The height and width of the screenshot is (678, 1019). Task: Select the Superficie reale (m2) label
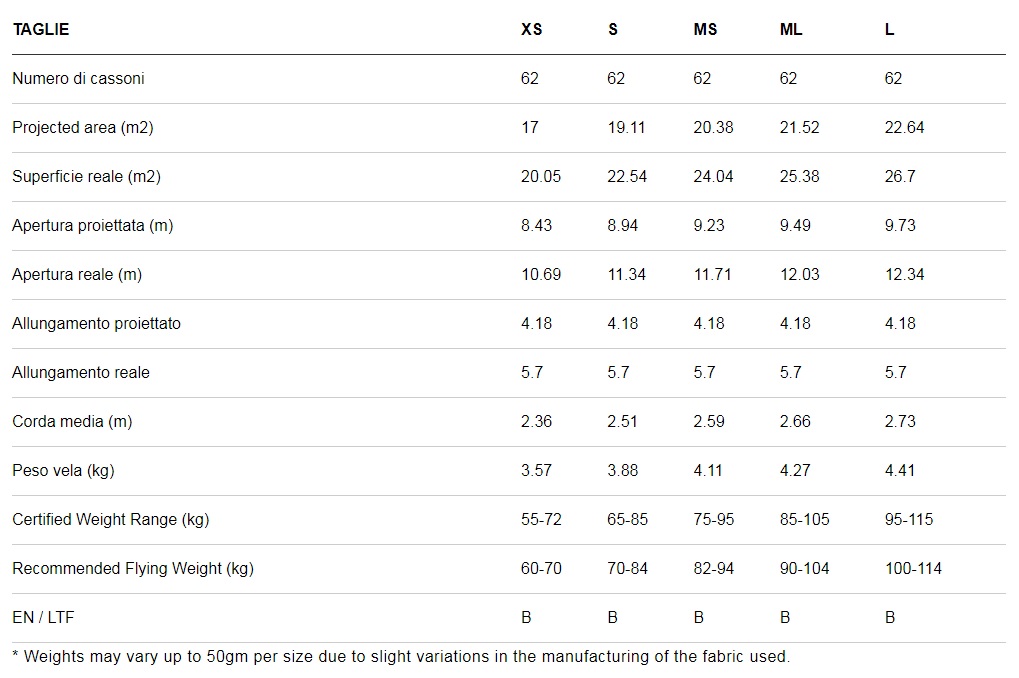point(86,176)
